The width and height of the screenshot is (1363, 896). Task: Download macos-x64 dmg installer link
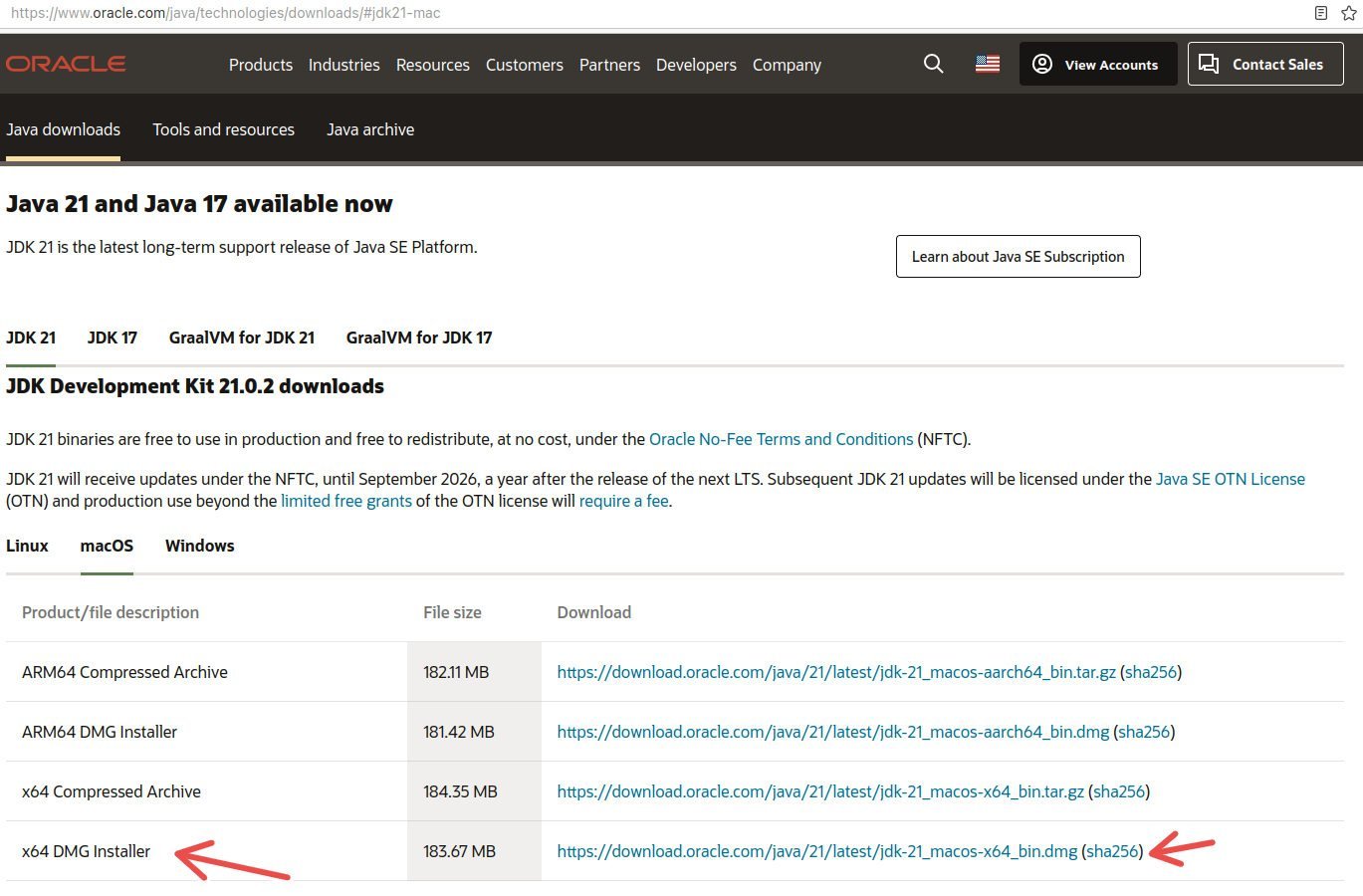[817, 851]
